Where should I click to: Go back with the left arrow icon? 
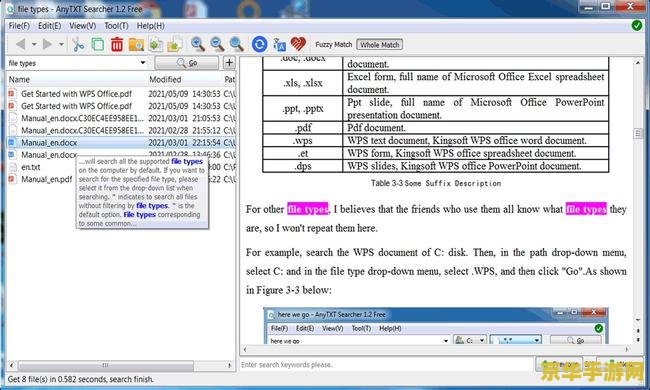[21, 44]
